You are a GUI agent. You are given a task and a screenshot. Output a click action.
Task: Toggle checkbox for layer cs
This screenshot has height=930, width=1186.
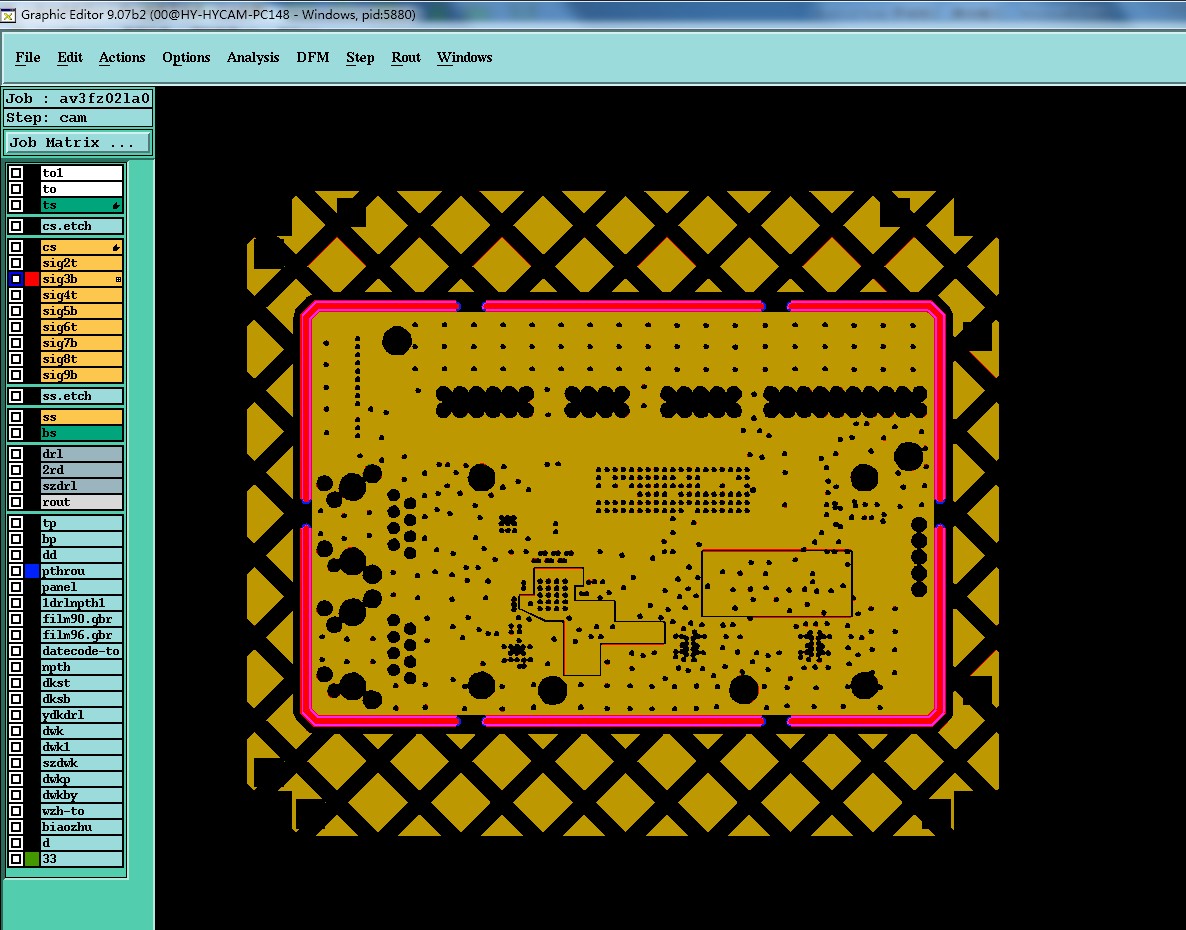(16, 247)
